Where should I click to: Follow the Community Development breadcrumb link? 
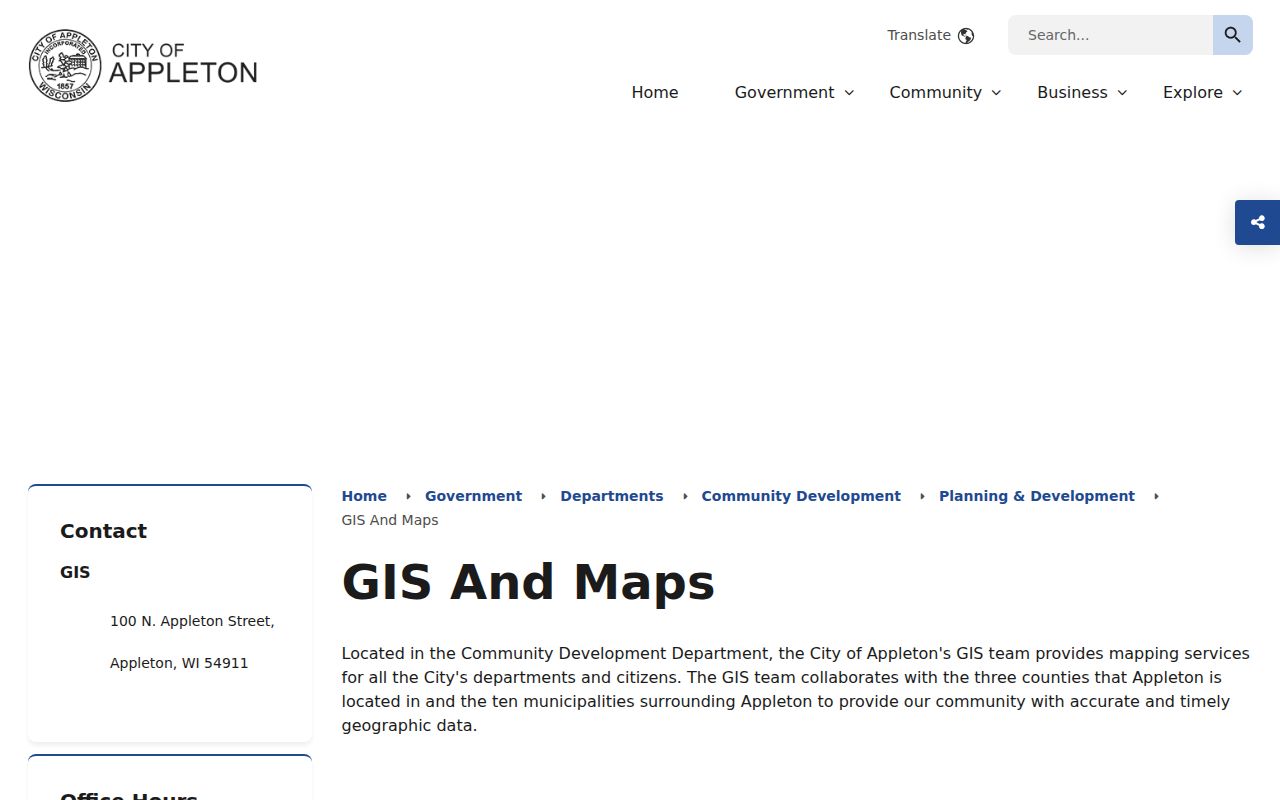coord(801,496)
